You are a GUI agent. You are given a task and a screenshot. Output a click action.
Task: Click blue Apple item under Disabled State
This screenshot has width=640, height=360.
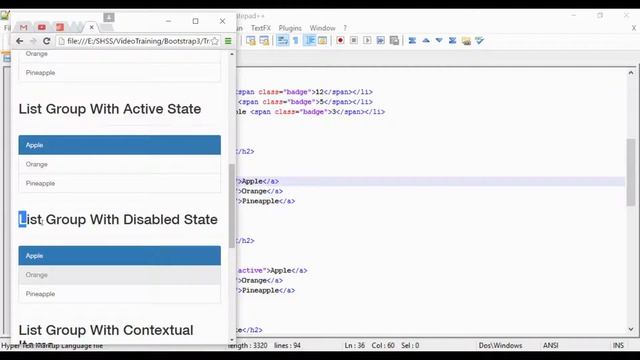coord(120,256)
